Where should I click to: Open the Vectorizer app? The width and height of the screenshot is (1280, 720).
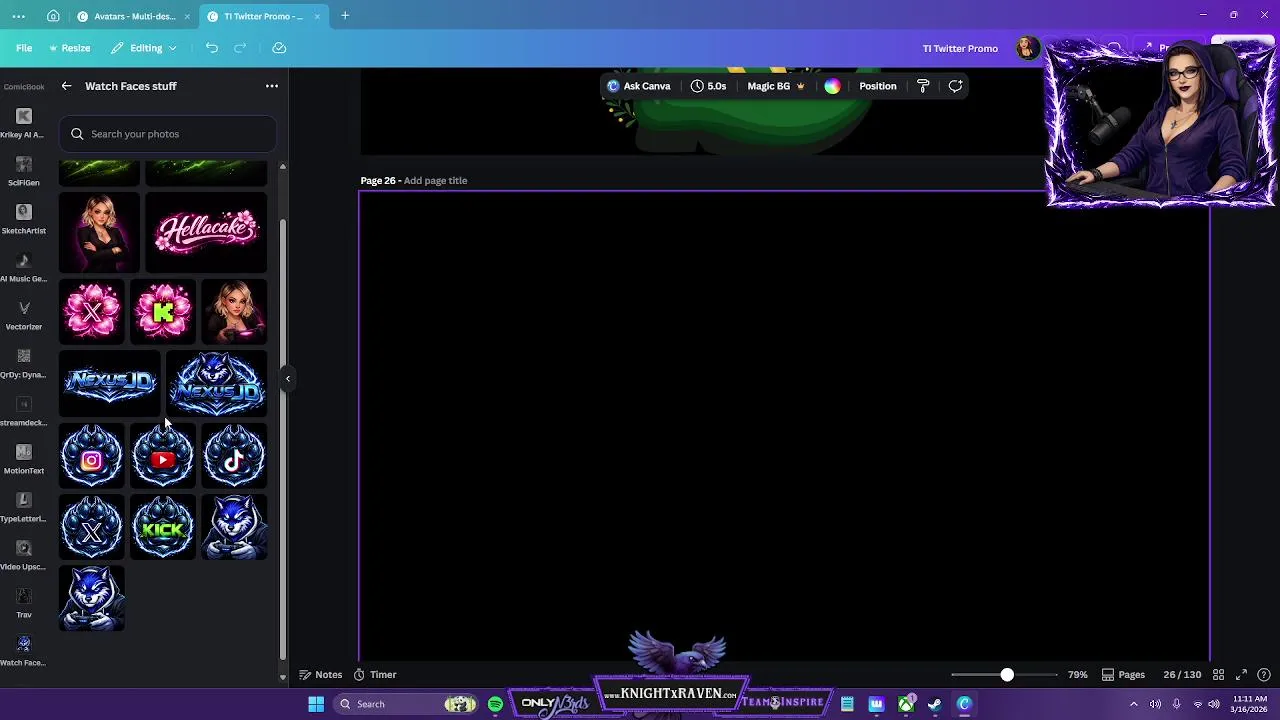23,315
